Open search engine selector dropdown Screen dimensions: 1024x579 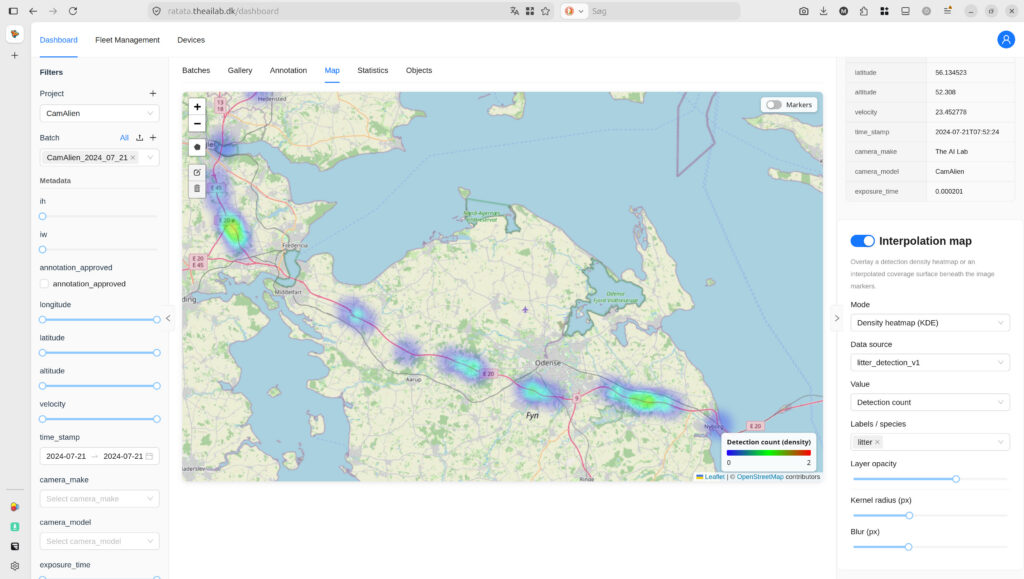(x=574, y=11)
